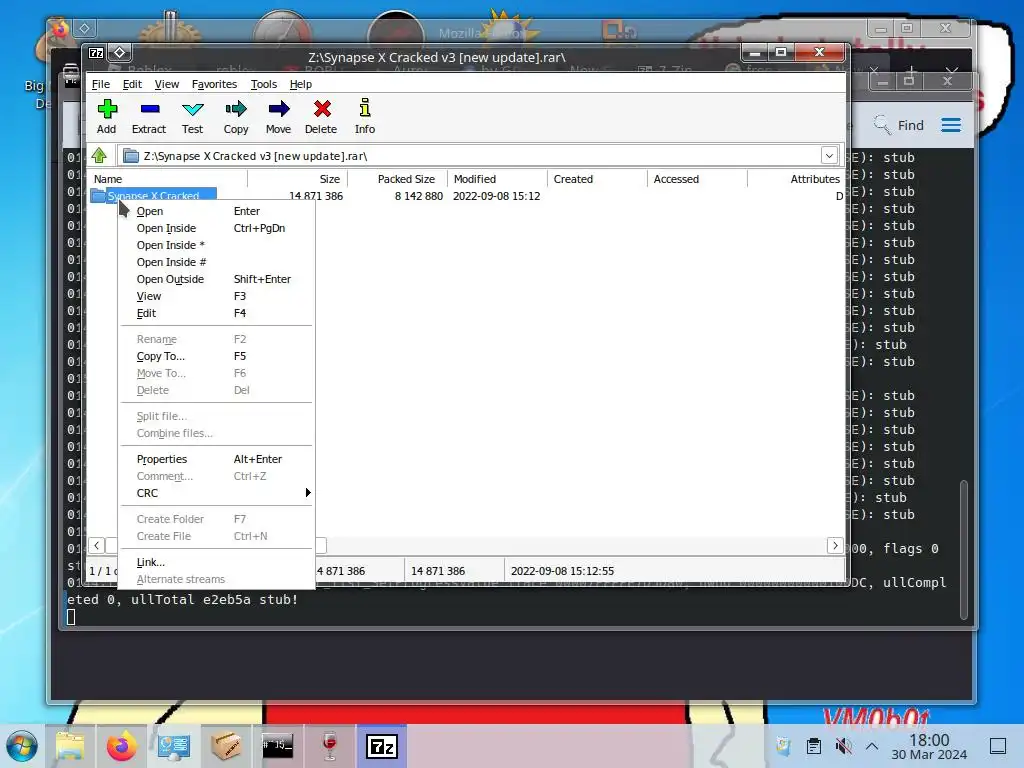Open the Help menu

point(300,84)
